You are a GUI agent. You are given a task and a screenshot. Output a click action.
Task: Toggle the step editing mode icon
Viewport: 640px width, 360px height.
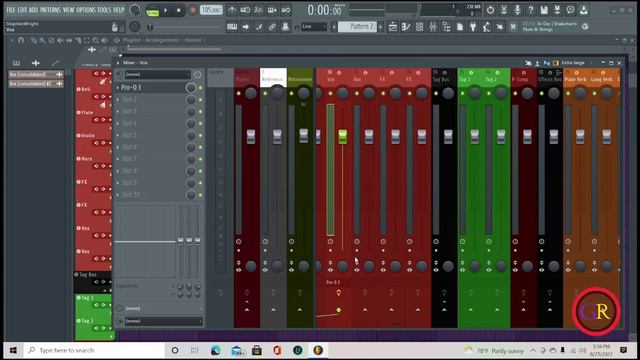[272, 10]
